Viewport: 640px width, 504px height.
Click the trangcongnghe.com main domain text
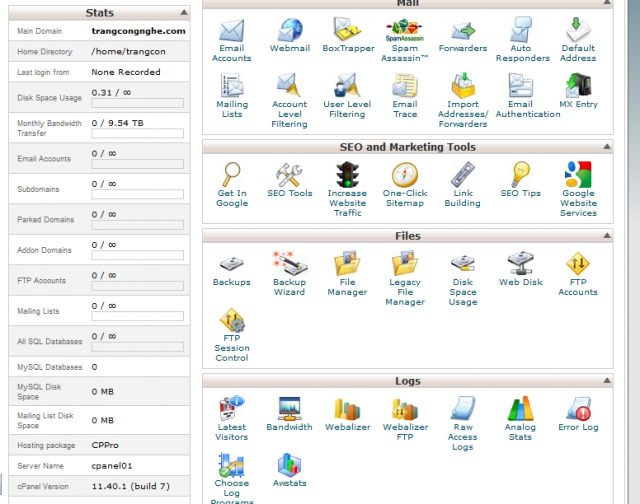pyautogui.click(x=138, y=31)
